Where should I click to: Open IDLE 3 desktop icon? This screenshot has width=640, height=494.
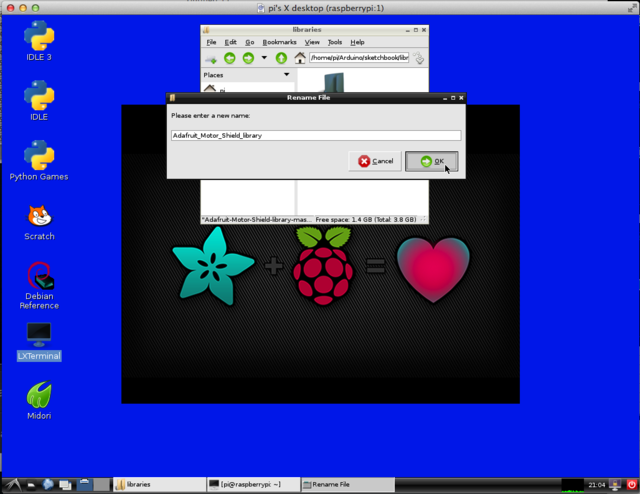(39, 37)
